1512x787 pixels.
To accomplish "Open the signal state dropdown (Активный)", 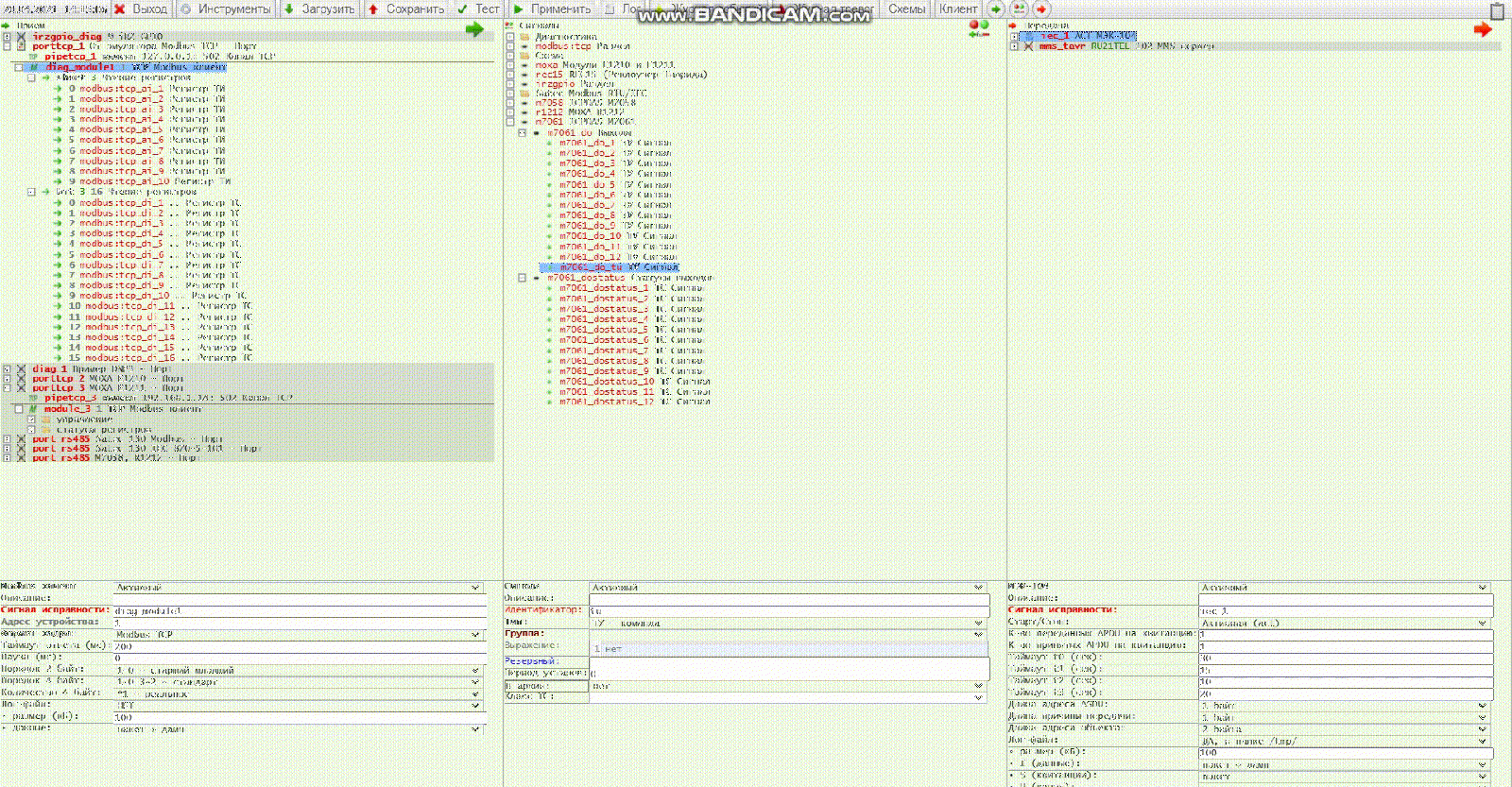I will 788,587.
